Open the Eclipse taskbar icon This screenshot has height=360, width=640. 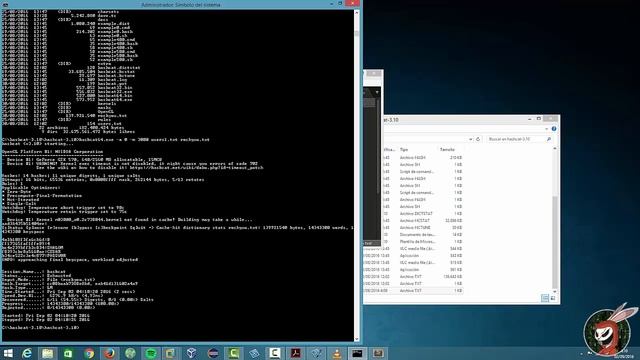(x=213, y=353)
